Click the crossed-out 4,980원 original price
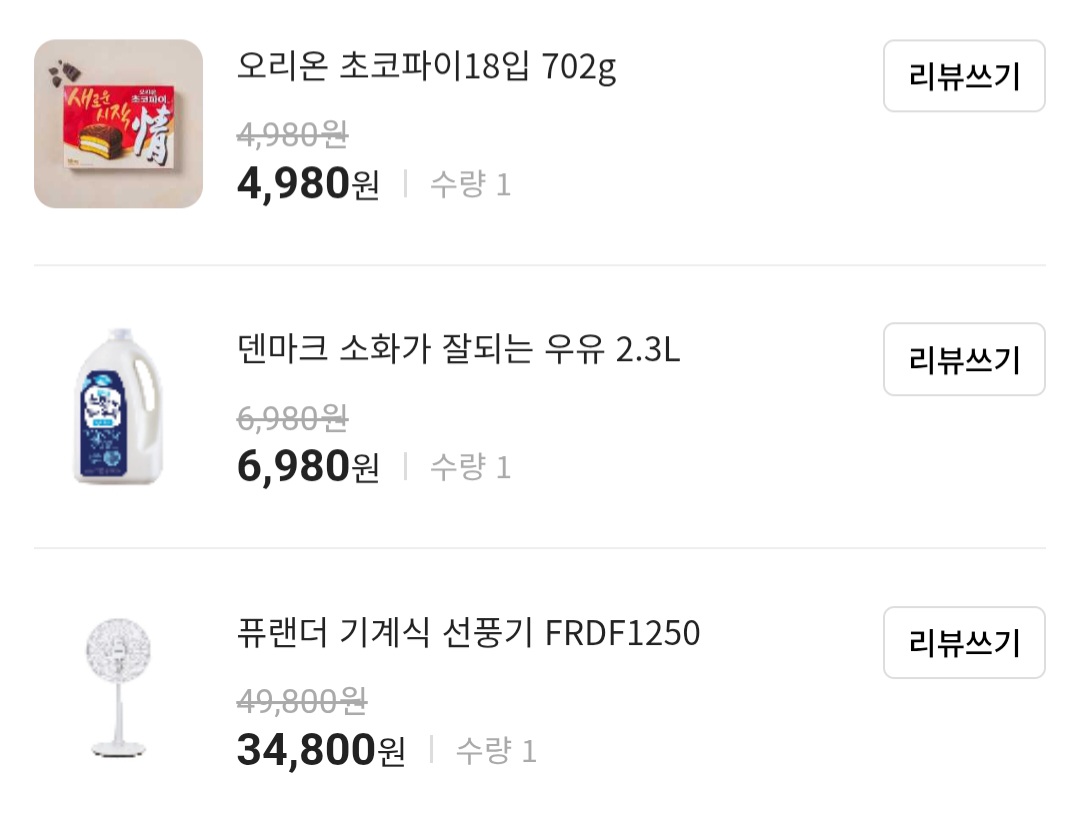Screen dimensions: 1080x837 (292, 134)
